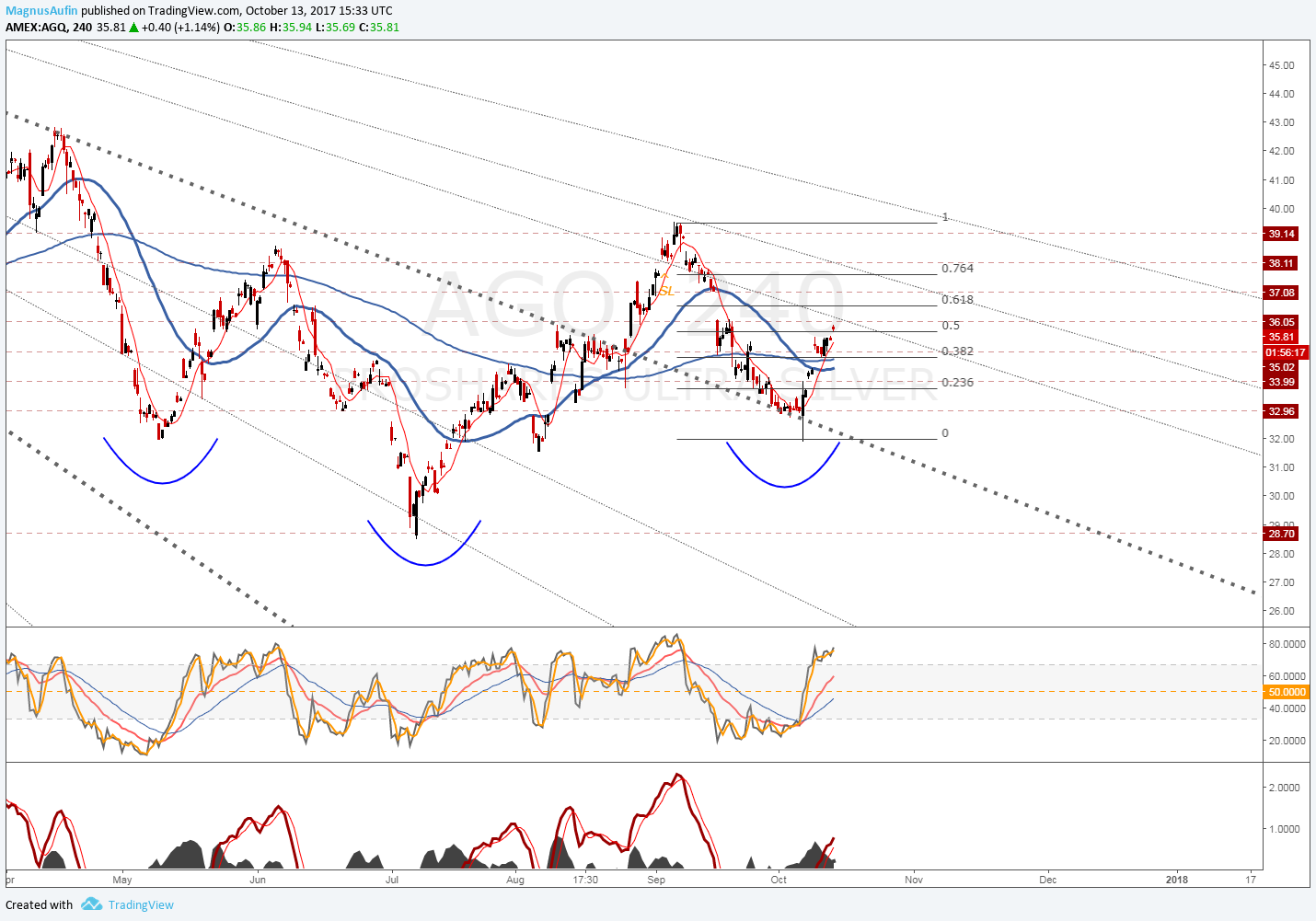Click the AMEX:AGQ, 240 symbol label
1316x921 pixels.
(49, 27)
